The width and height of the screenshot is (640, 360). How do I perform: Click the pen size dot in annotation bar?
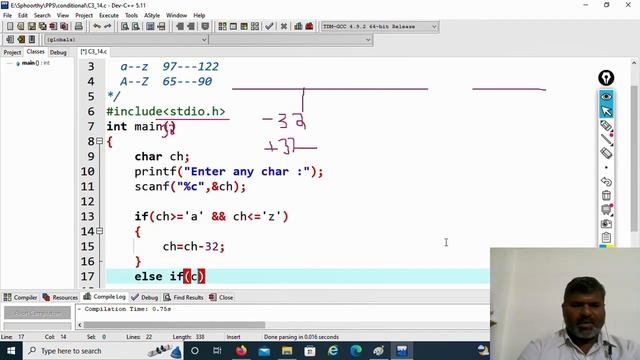tap(606, 167)
